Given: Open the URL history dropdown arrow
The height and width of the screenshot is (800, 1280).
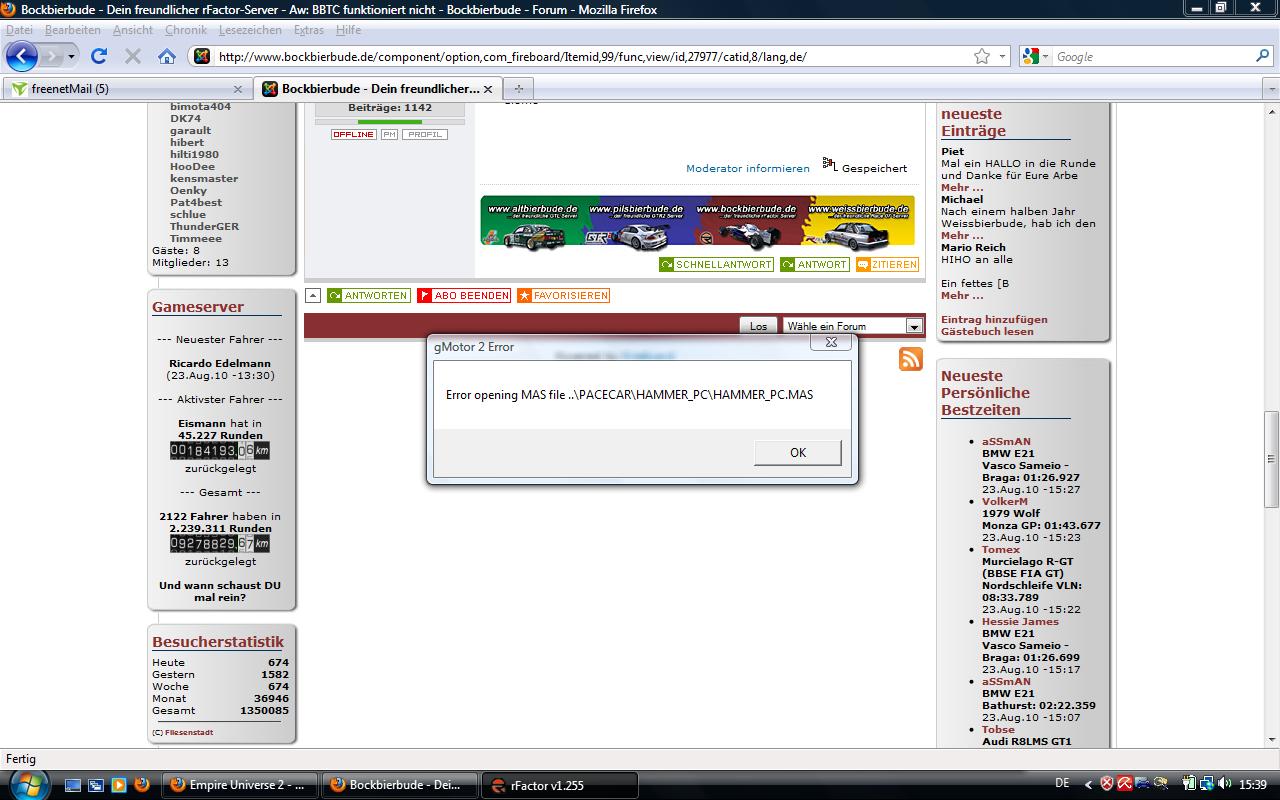Looking at the screenshot, I should [1003, 57].
